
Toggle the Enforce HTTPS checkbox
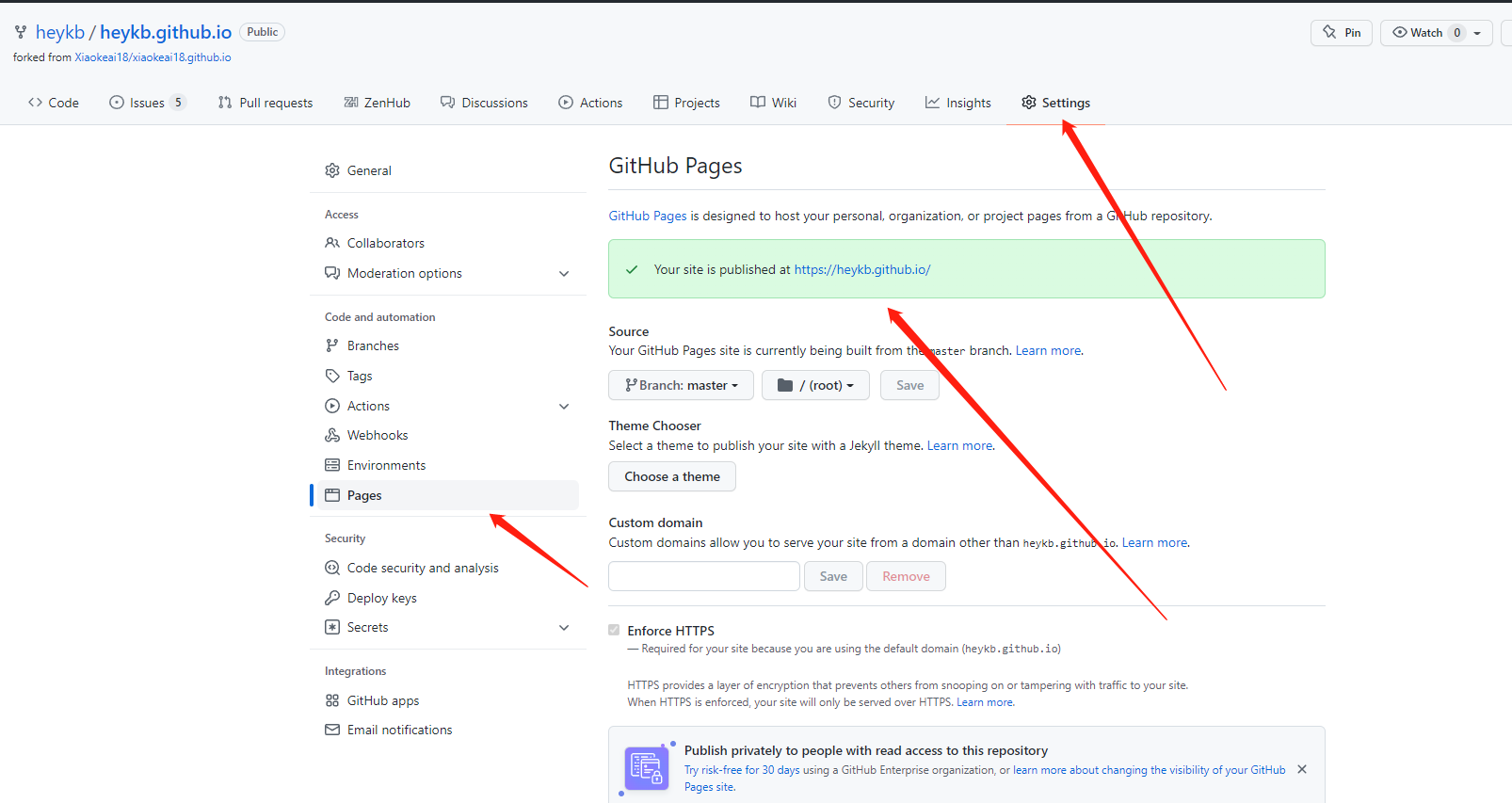614,630
